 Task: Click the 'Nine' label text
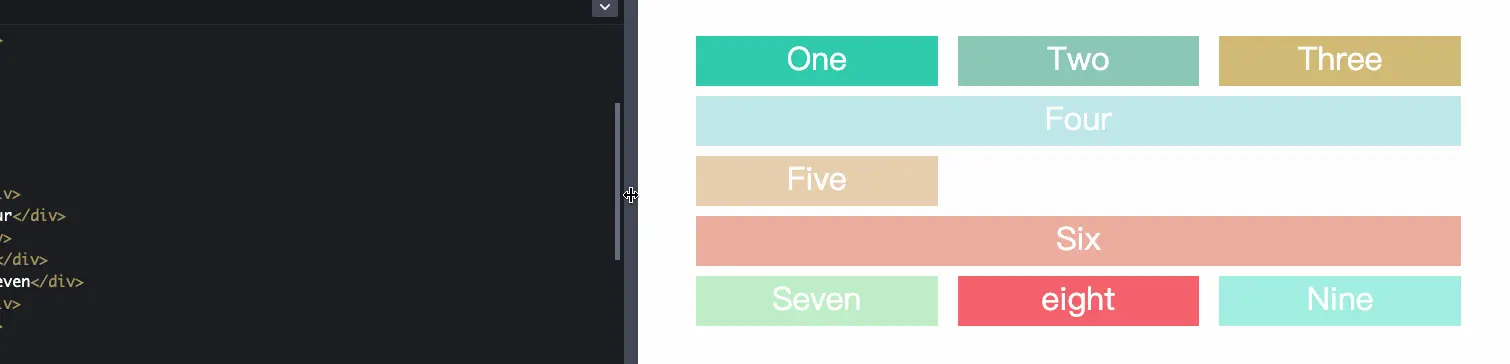1340,300
